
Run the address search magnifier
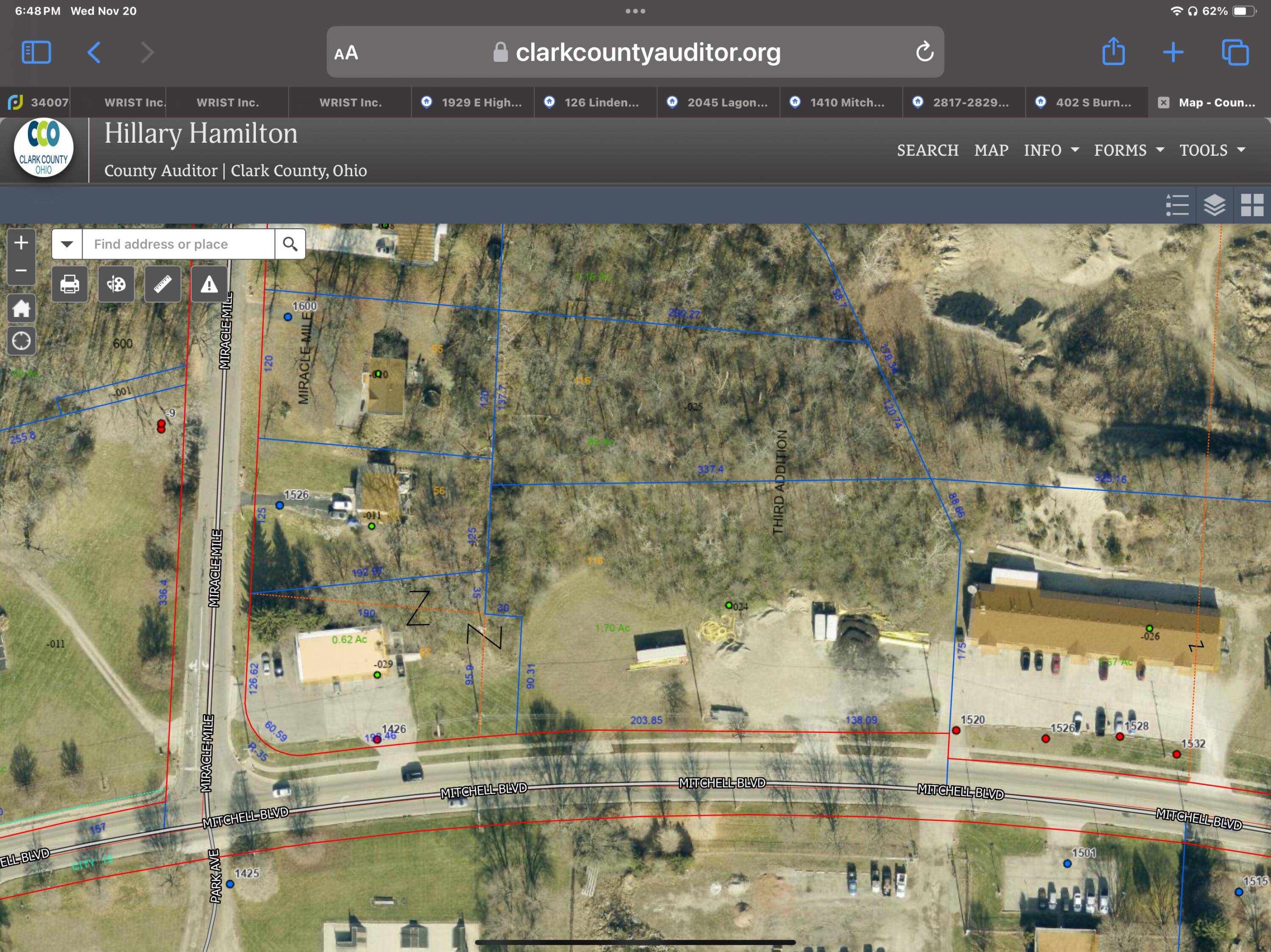click(x=290, y=244)
